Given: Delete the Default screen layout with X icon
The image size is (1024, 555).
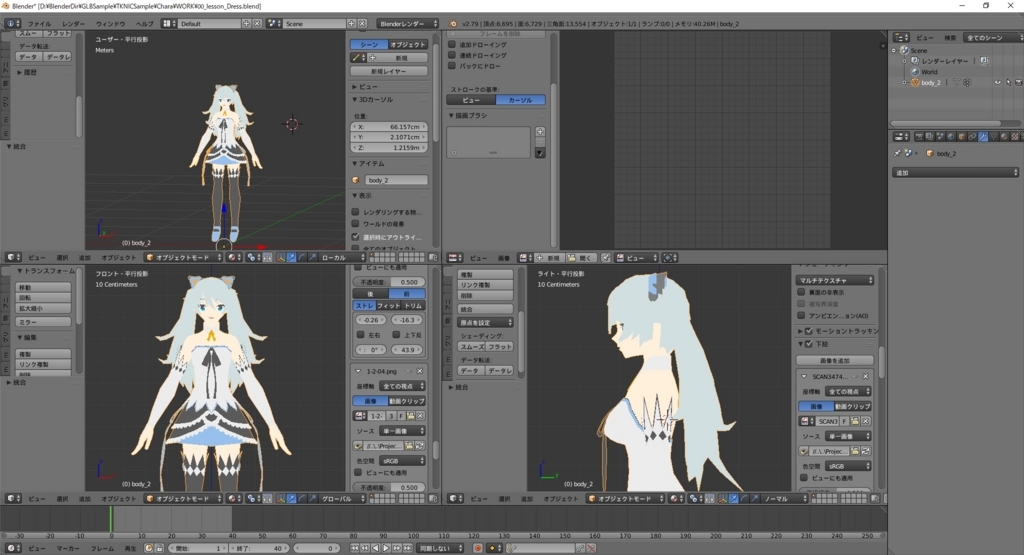Looking at the screenshot, I should 257,24.
